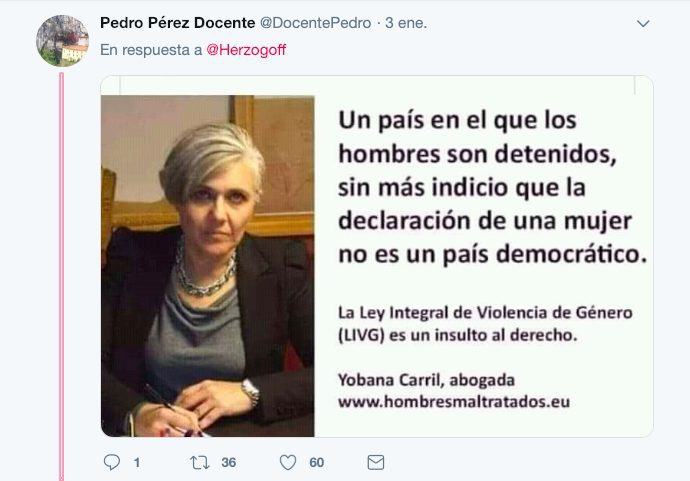Click the like count of 60

[x=317, y=463]
